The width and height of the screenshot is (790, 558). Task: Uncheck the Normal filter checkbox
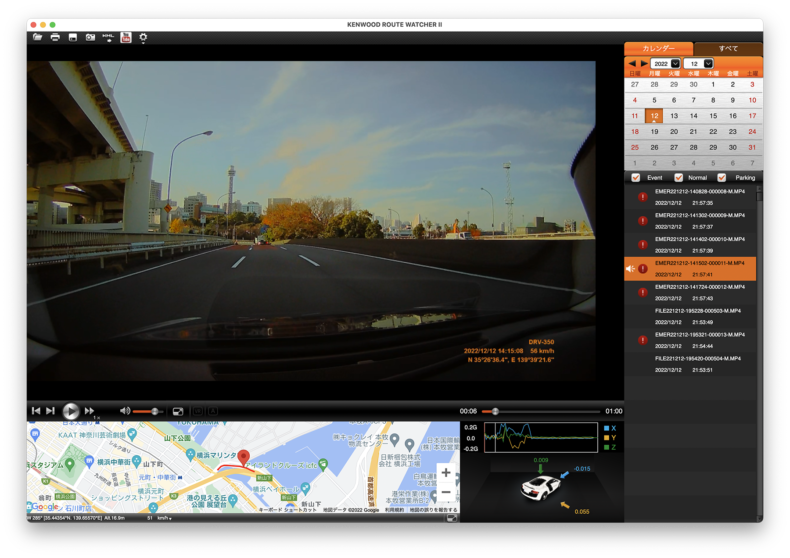coord(679,178)
